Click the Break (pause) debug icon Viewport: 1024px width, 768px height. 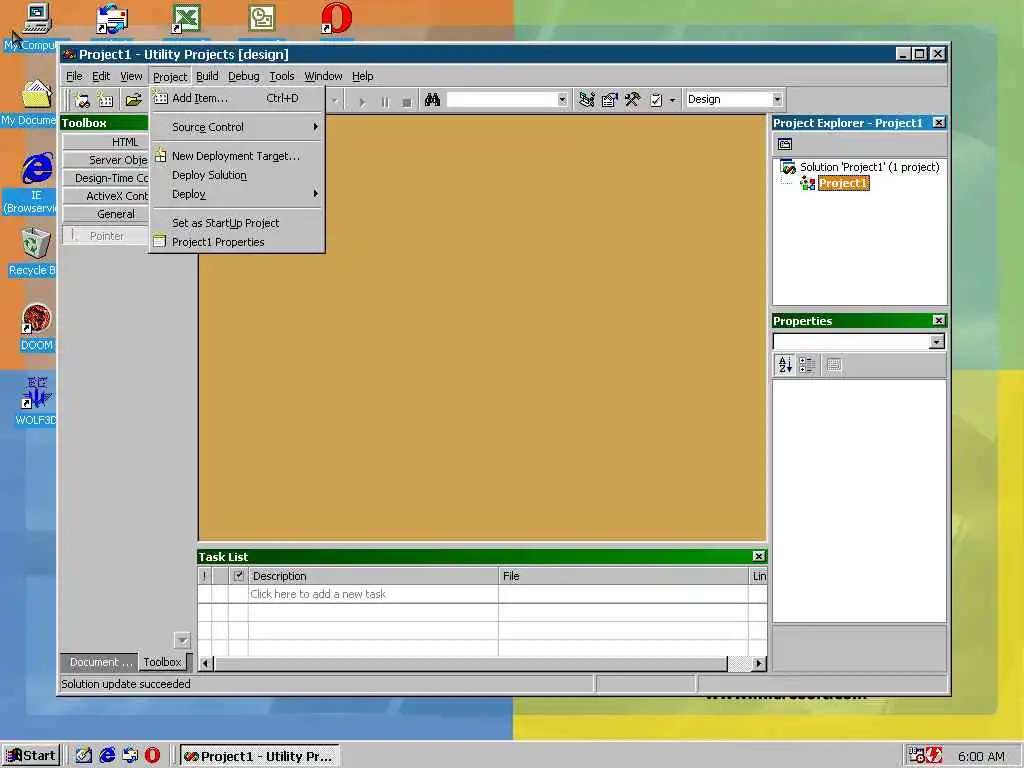[385, 102]
